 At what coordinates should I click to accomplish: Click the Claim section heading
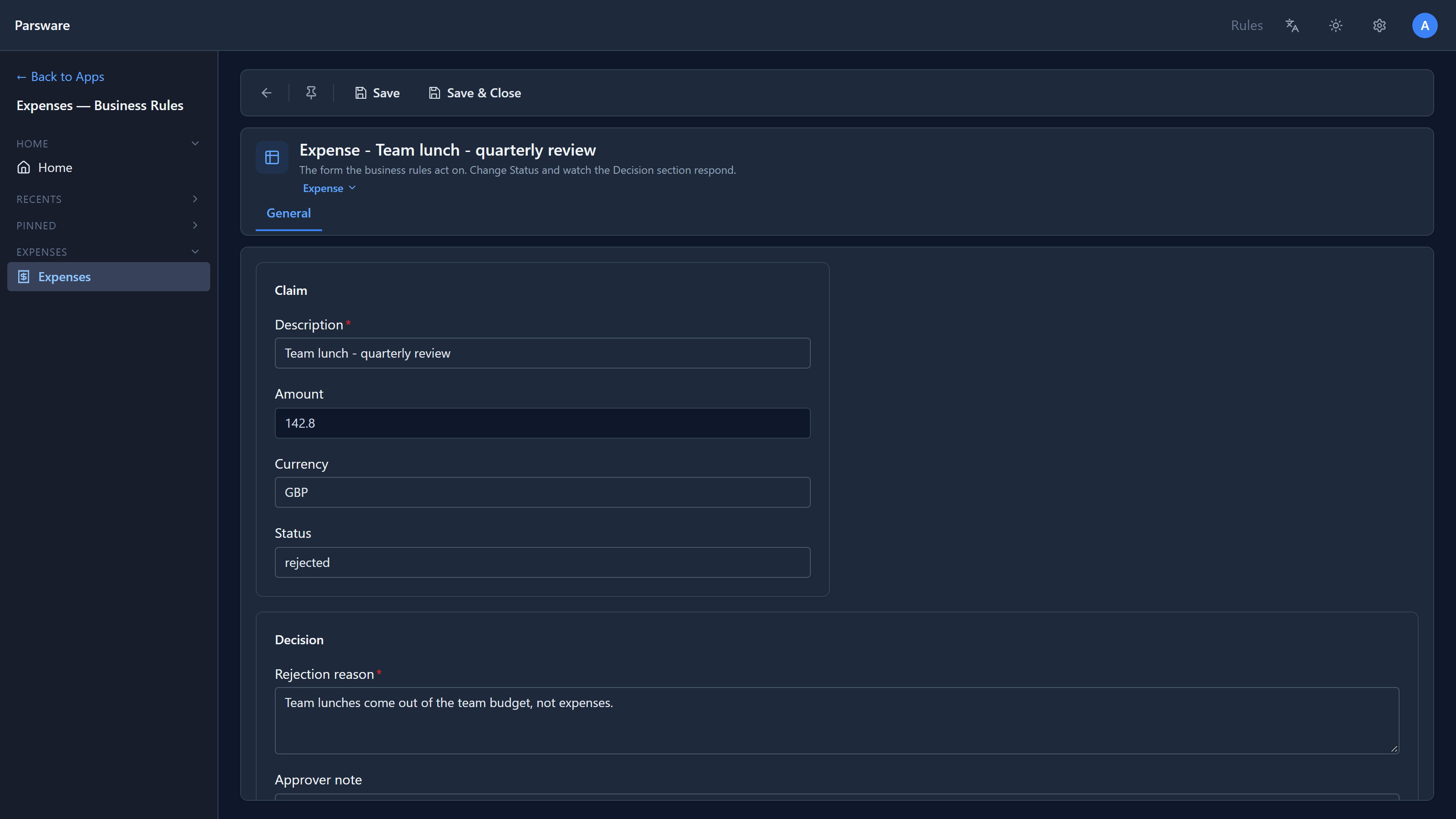pyautogui.click(x=291, y=291)
